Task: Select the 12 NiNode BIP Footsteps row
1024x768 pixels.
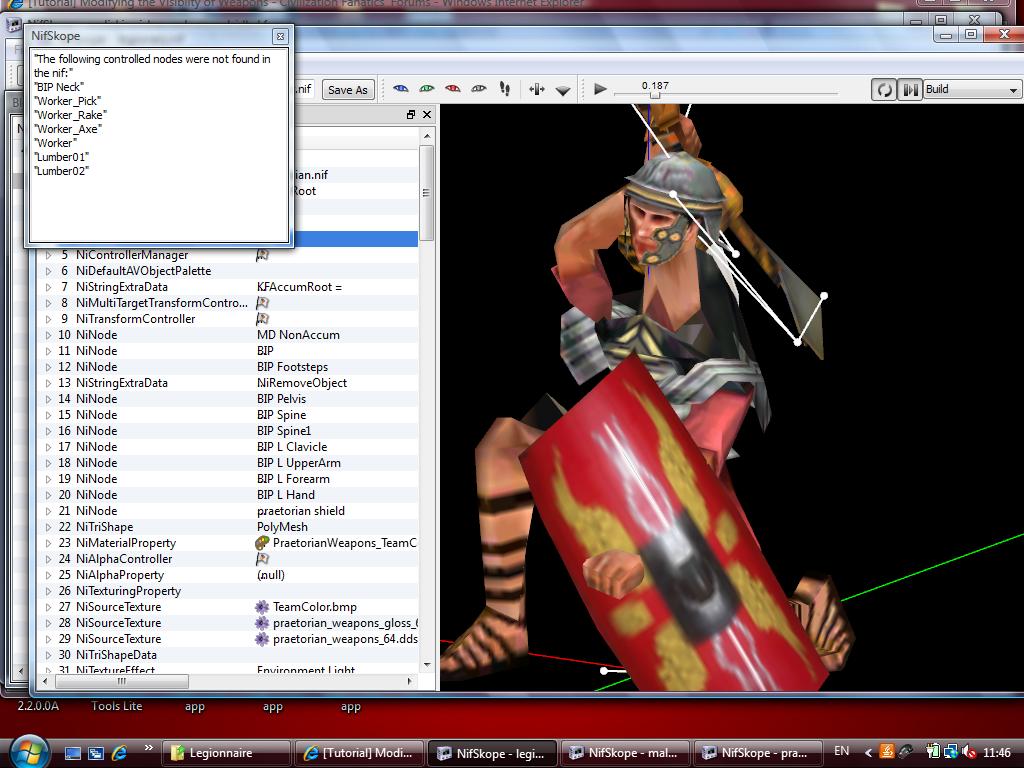Action: (227, 367)
